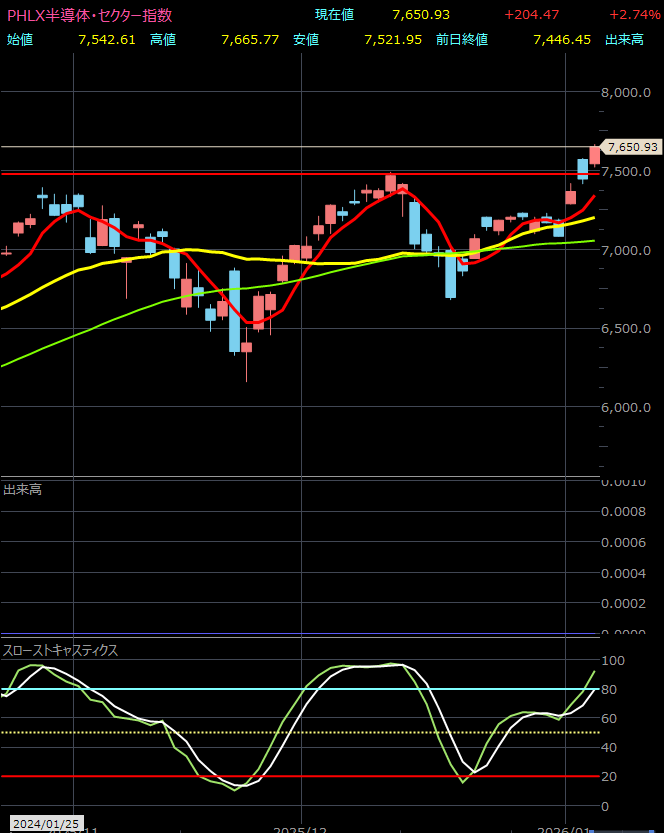Screen dimensions: 664x833
Task: Click the 2025/12 date marker on the time axis
Action: (301, 829)
